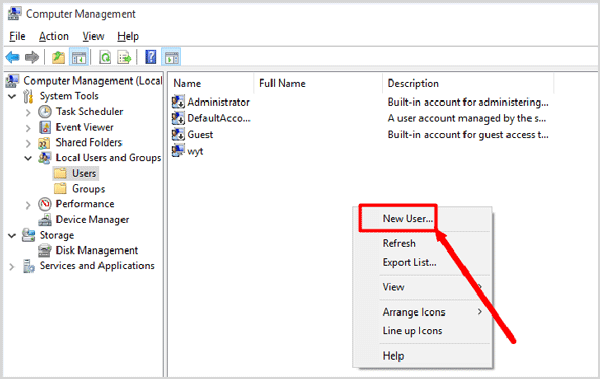The height and width of the screenshot is (379, 600).
Task: Sort by the Full Name column header
Action: [282, 83]
